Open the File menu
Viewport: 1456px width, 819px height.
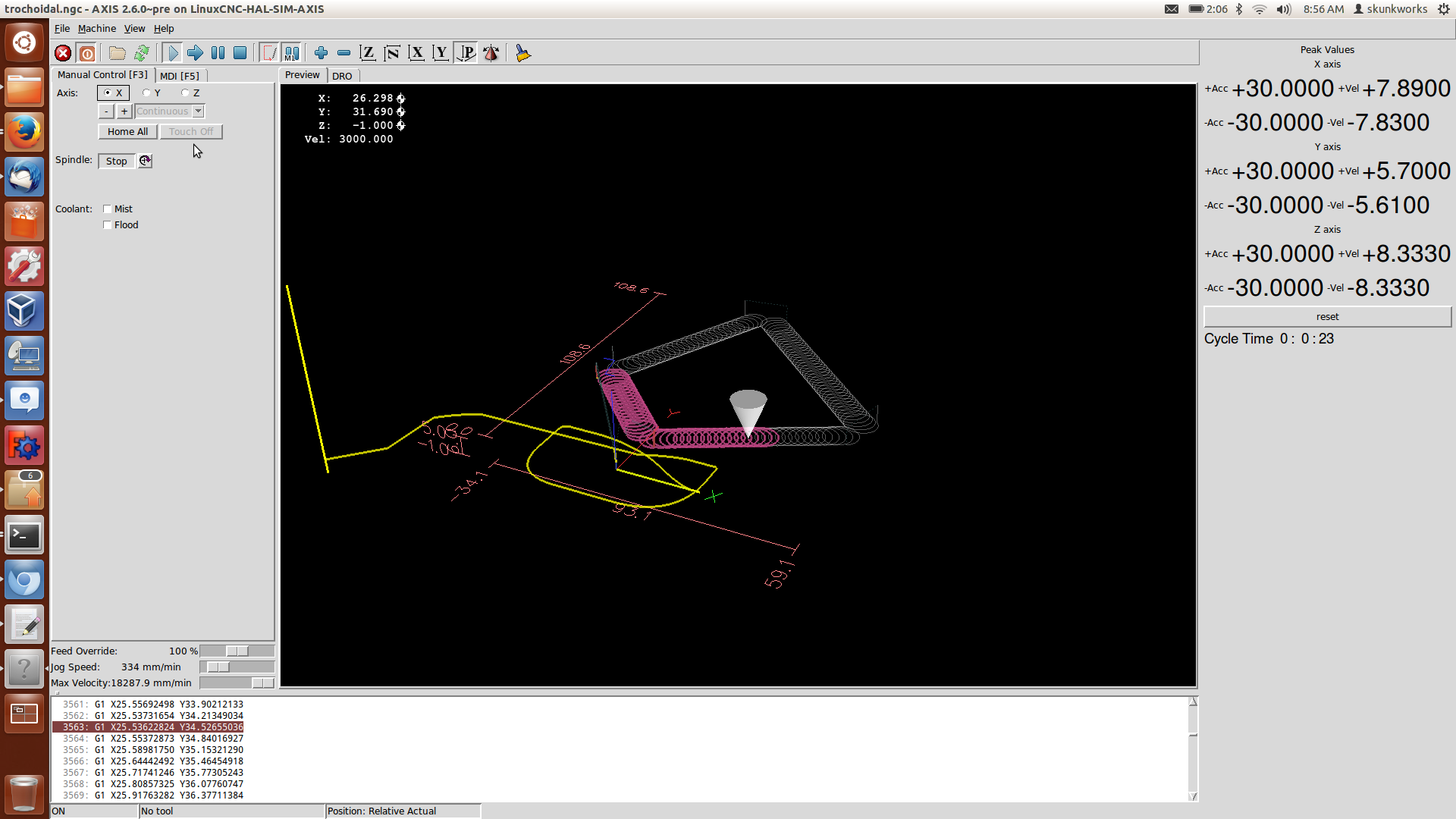point(62,28)
